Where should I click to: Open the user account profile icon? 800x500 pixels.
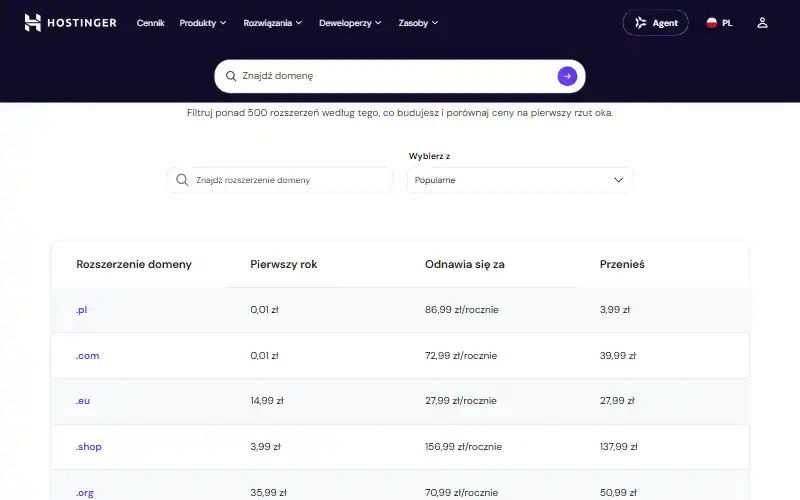pos(762,22)
